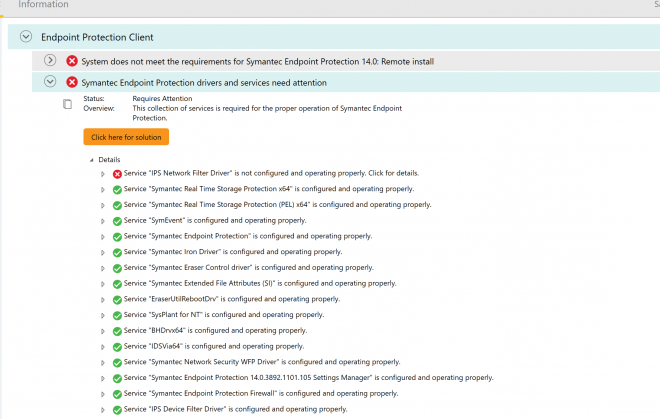This screenshot has height=419, width=660.
Task: Click green check icon for Endpoint Protection Firewall
Action: (117, 394)
